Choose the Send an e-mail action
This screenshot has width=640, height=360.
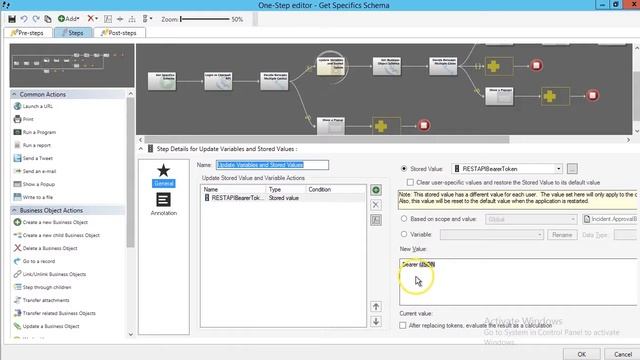pyautogui.click(x=35, y=171)
